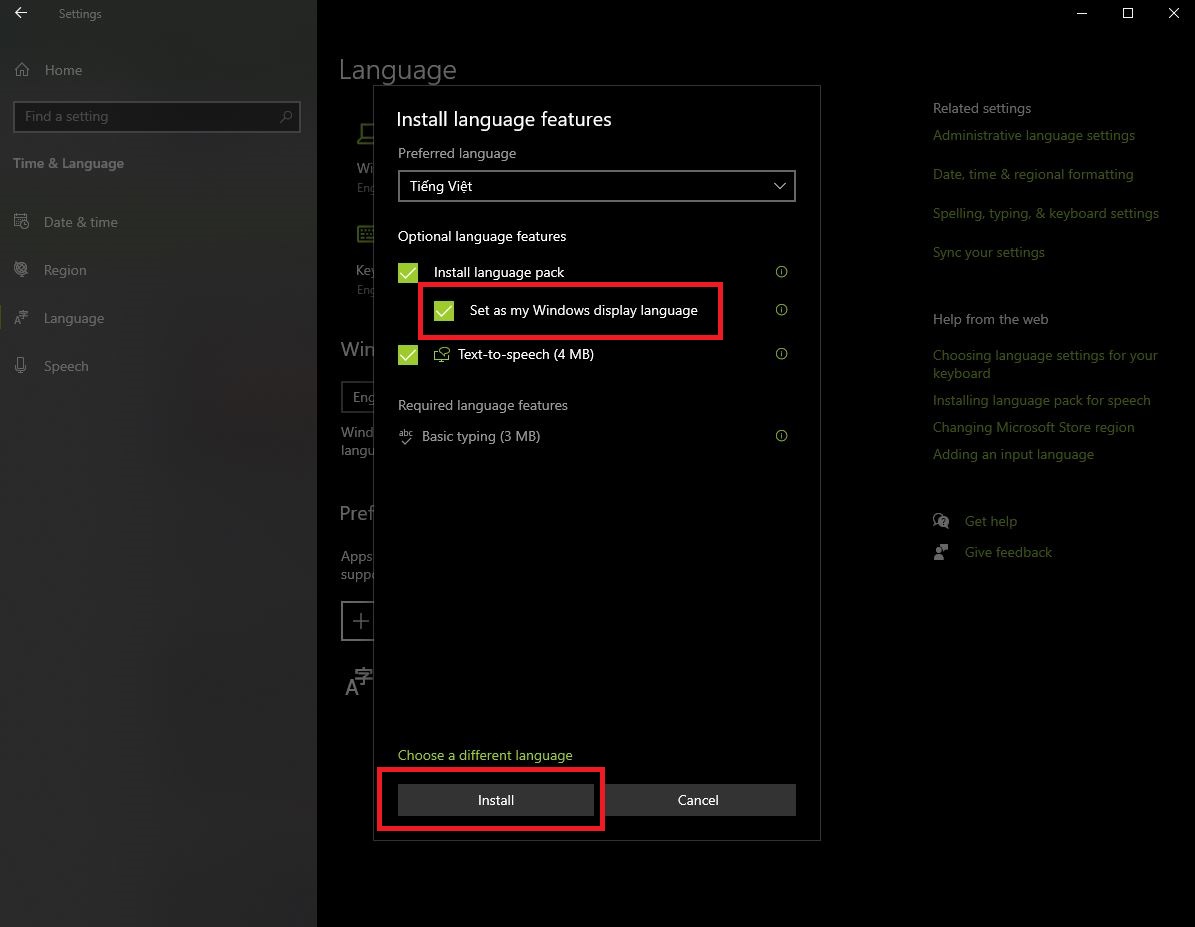The image size is (1195, 927).
Task: Click the Give feedback link
Action: [1008, 552]
